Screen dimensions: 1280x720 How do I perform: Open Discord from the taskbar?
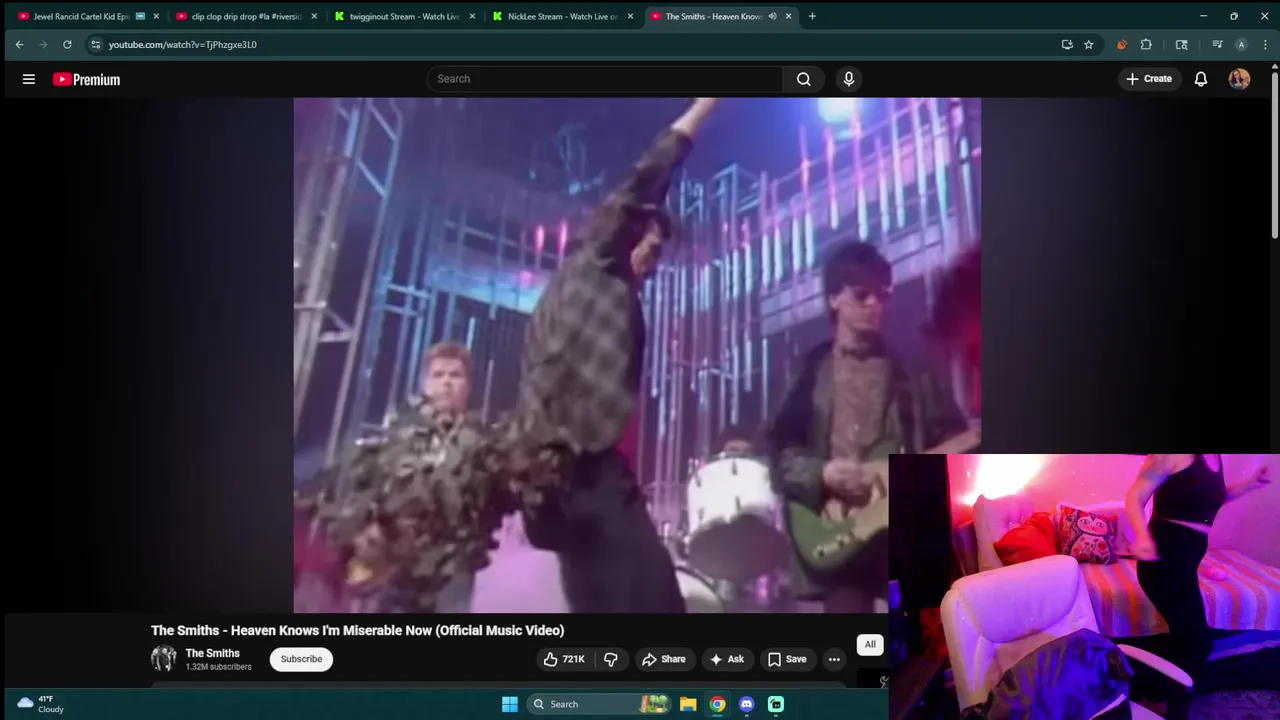click(x=746, y=704)
